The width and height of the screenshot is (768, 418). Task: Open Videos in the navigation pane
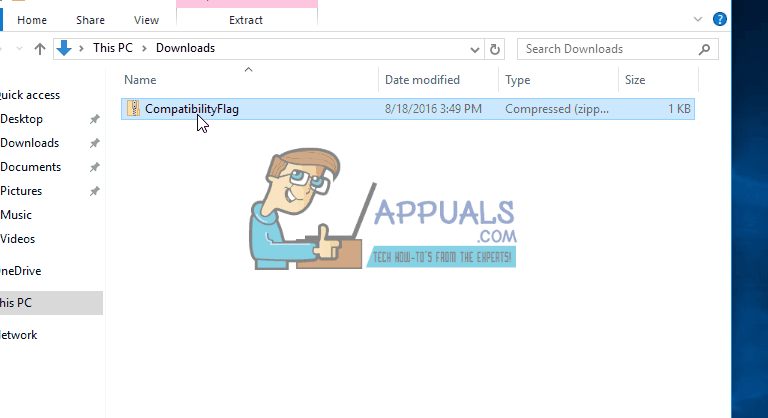point(18,239)
